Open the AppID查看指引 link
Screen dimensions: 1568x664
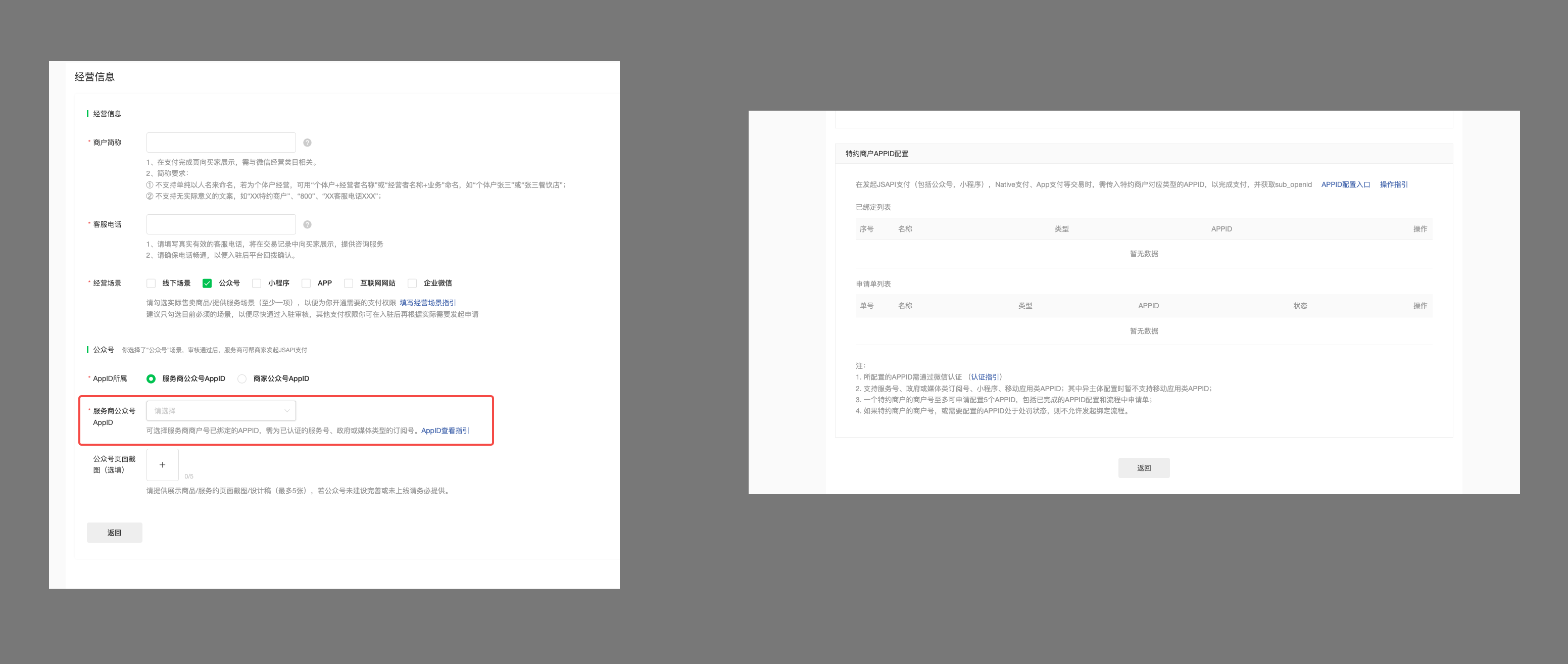(445, 431)
